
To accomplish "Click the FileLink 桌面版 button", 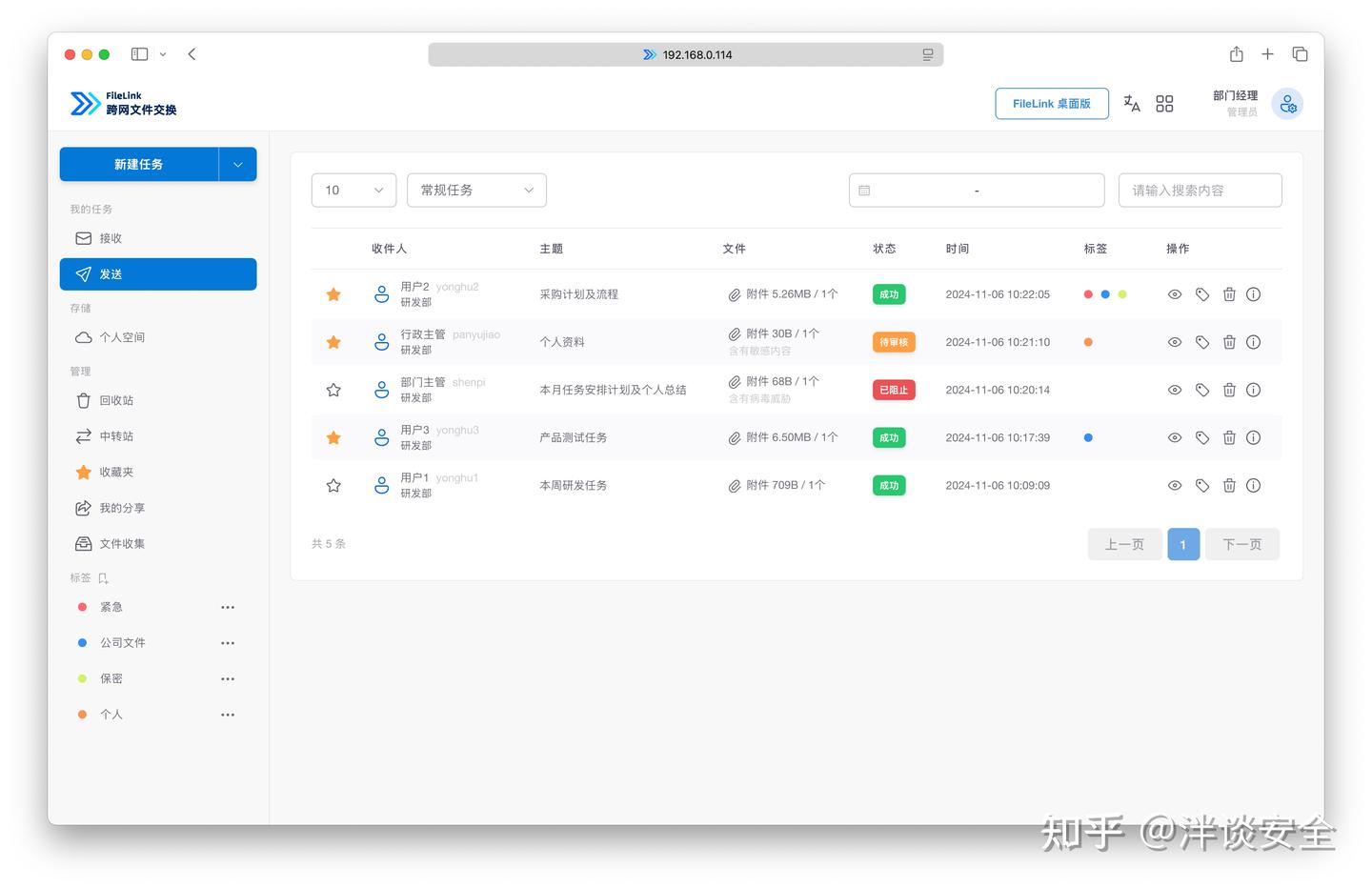I will point(1052,104).
